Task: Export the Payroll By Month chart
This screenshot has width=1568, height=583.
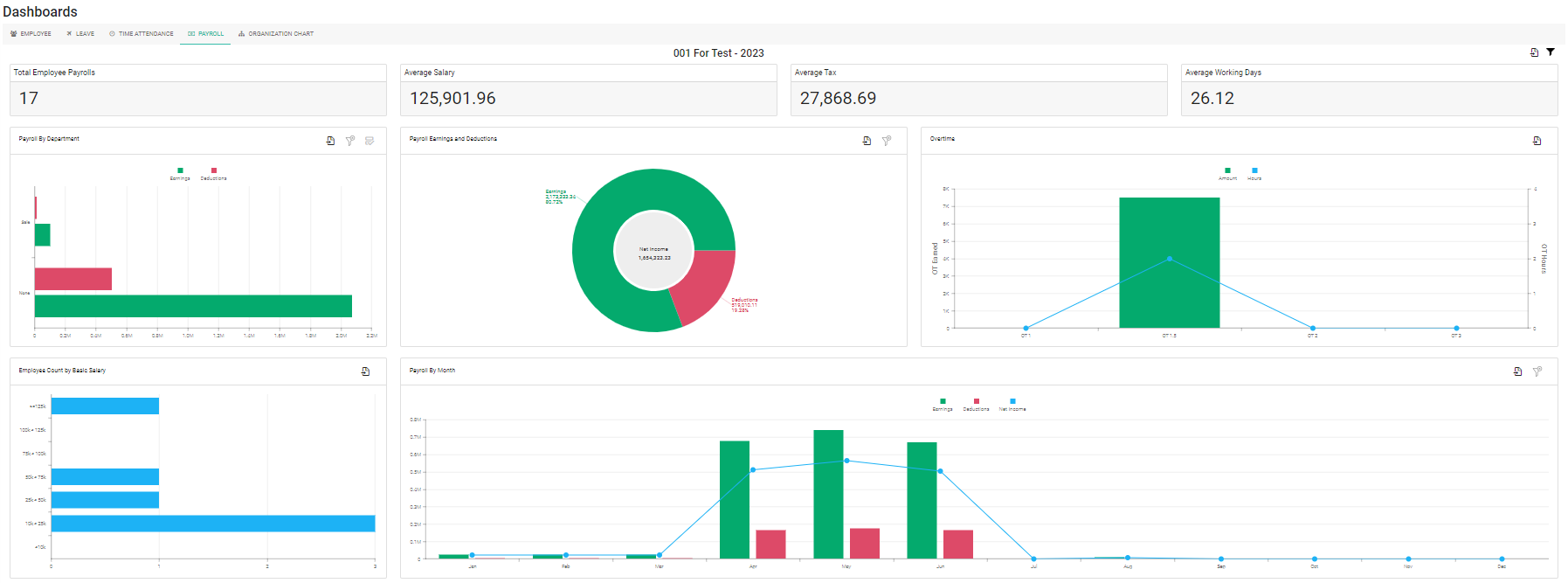Action: tap(1517, 371)
